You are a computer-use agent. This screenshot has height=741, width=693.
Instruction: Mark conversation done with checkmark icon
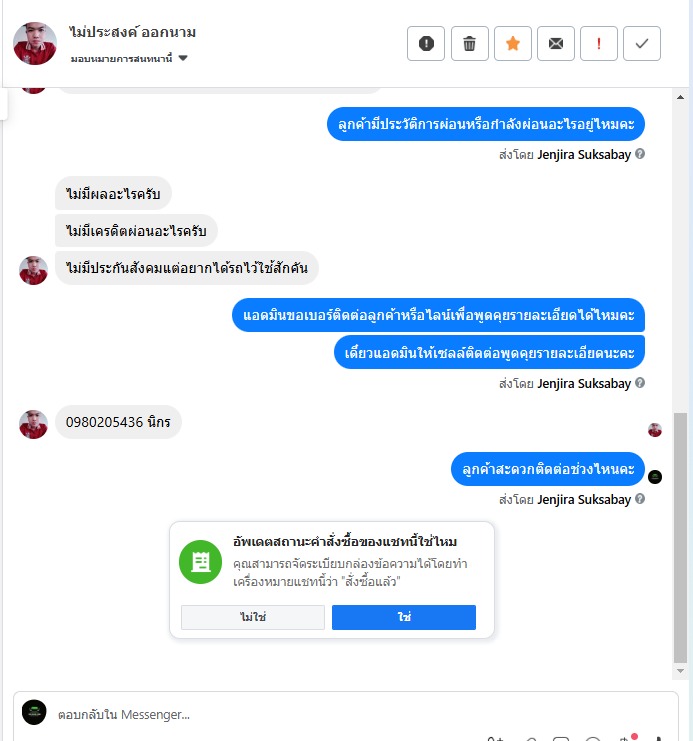click(641, 43)
